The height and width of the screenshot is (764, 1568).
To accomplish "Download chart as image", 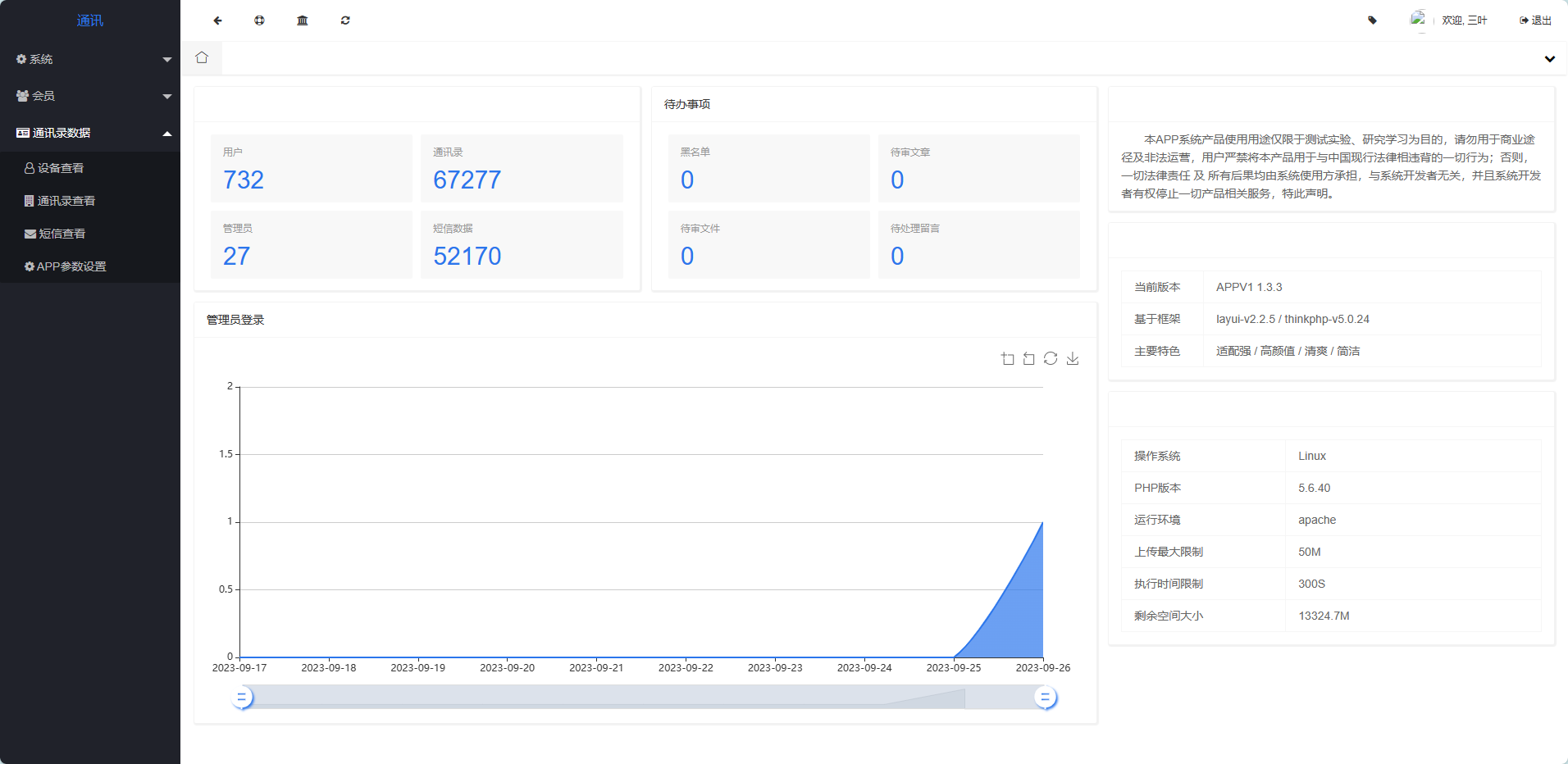I will pyautogui.click(x=1073, y=359).
